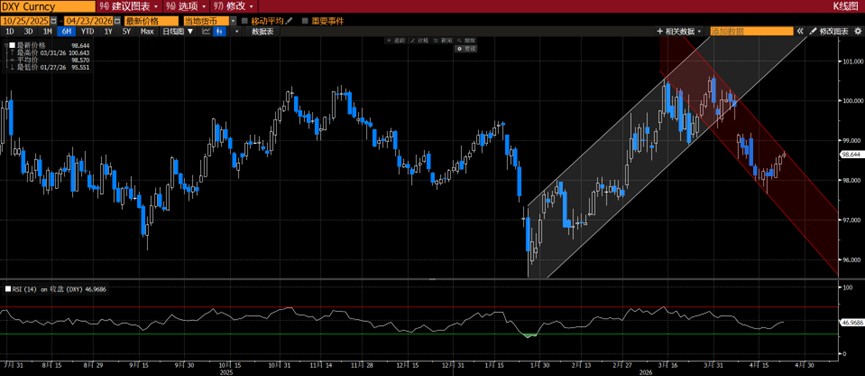Viewport: 865px width, 376px height.
Task: Select the 1D range tab
Action: (x=9, y=31)
